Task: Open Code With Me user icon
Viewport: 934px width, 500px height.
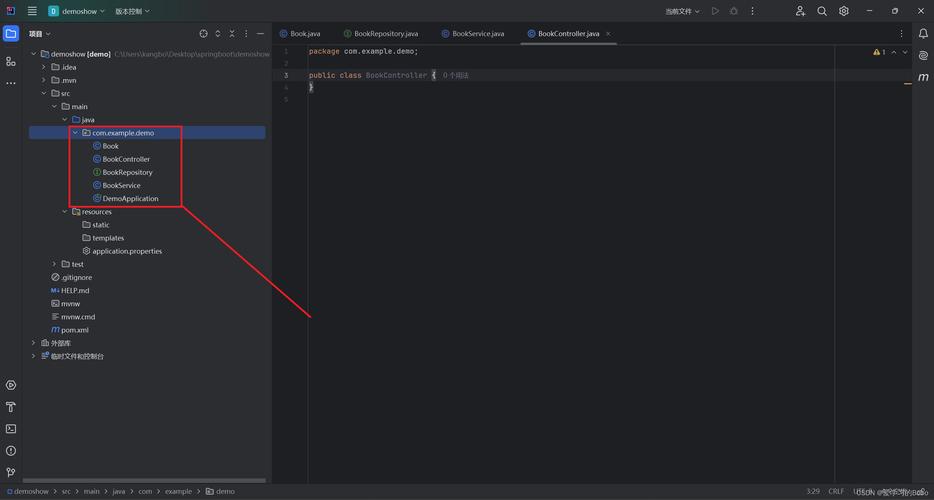Action: [800, 11]
